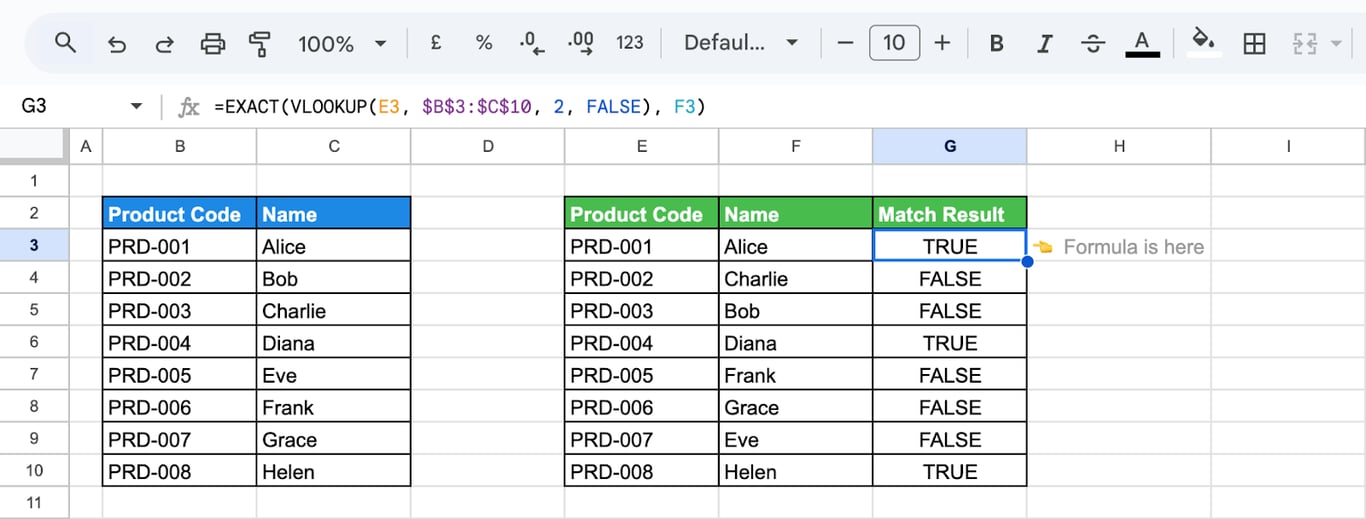The width and height of the screenshot is (1366, 519).
Task: Increase font size with plus button
Action: (x=942, y=43)
